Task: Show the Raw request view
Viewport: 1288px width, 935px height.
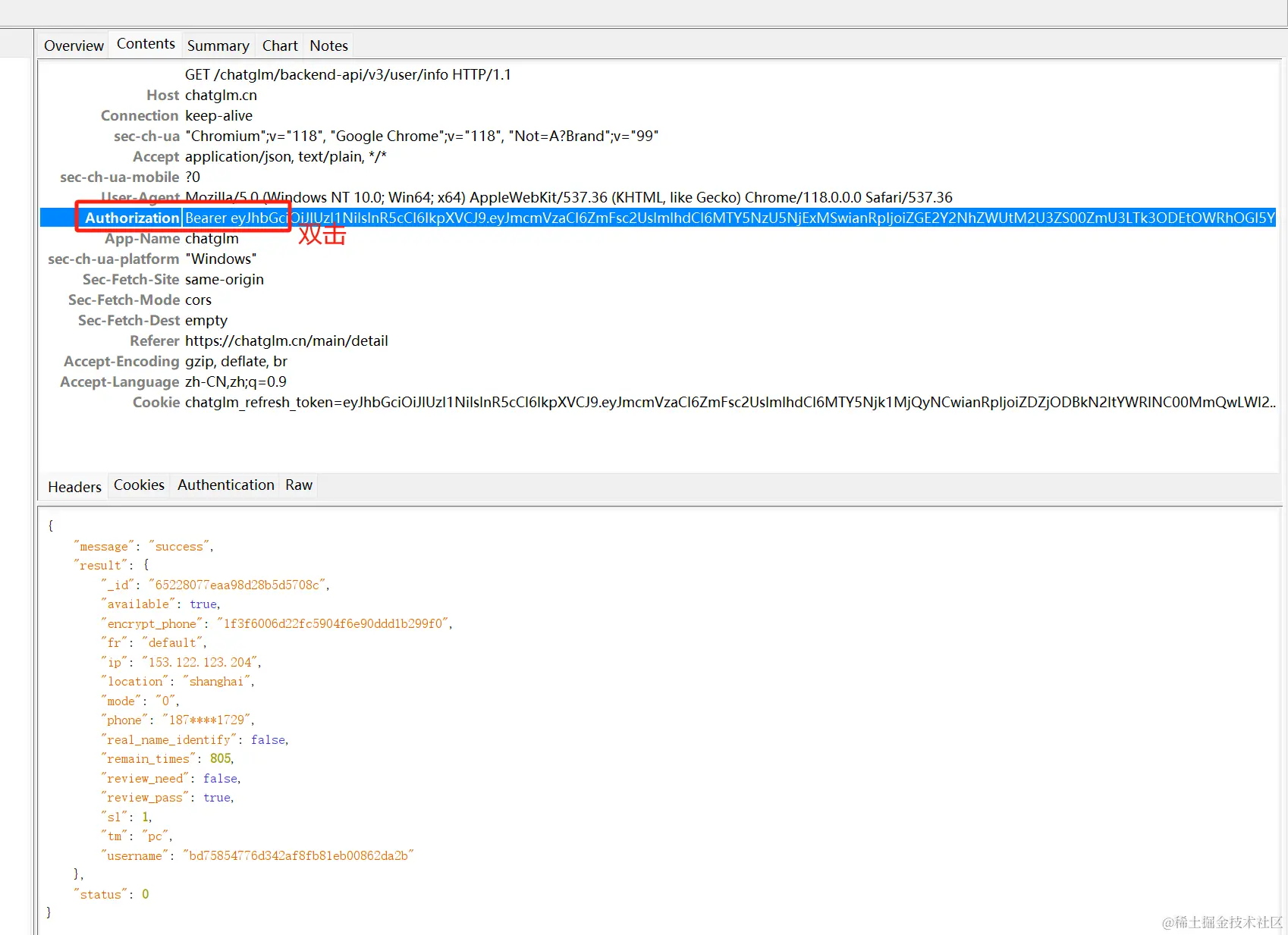Action: click(299, 485)
